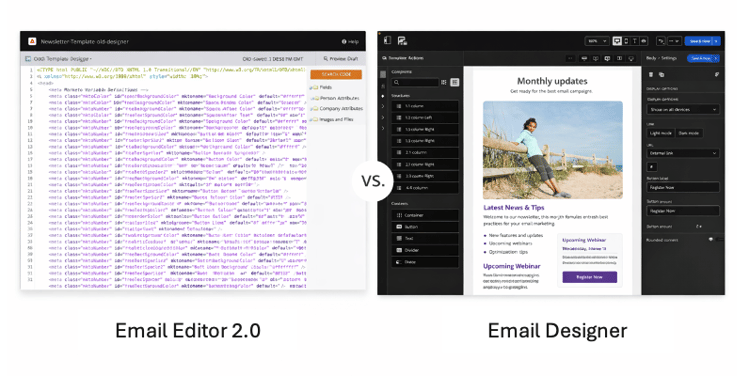Click the orange logo in Email Editor header
The width and height of the screenshot is (750, 376).
click(x=32, y=42)
